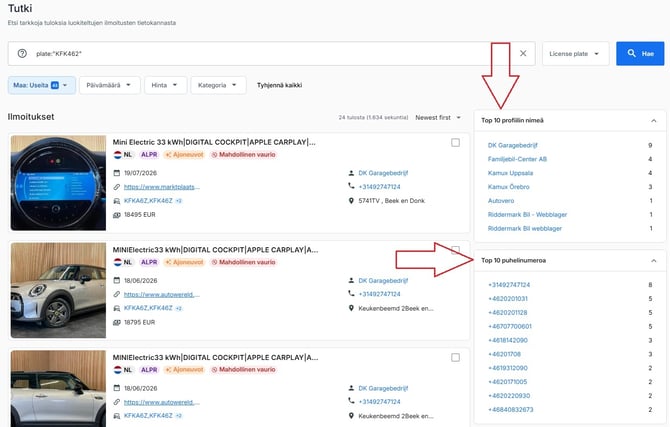Click 5741TV, Beek en Donk address text

392,200
